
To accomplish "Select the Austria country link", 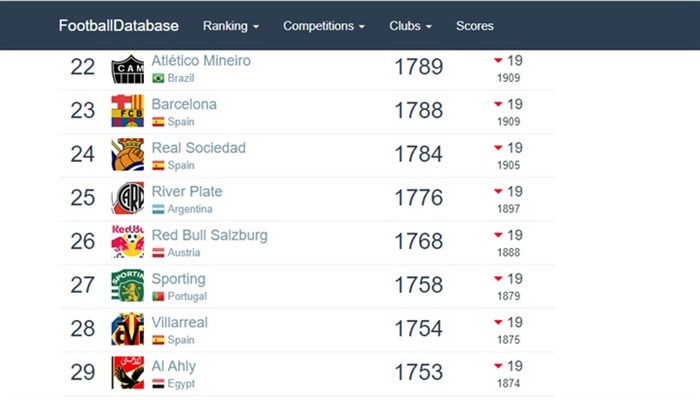I will pyautogui.click(x=183, y=253).
